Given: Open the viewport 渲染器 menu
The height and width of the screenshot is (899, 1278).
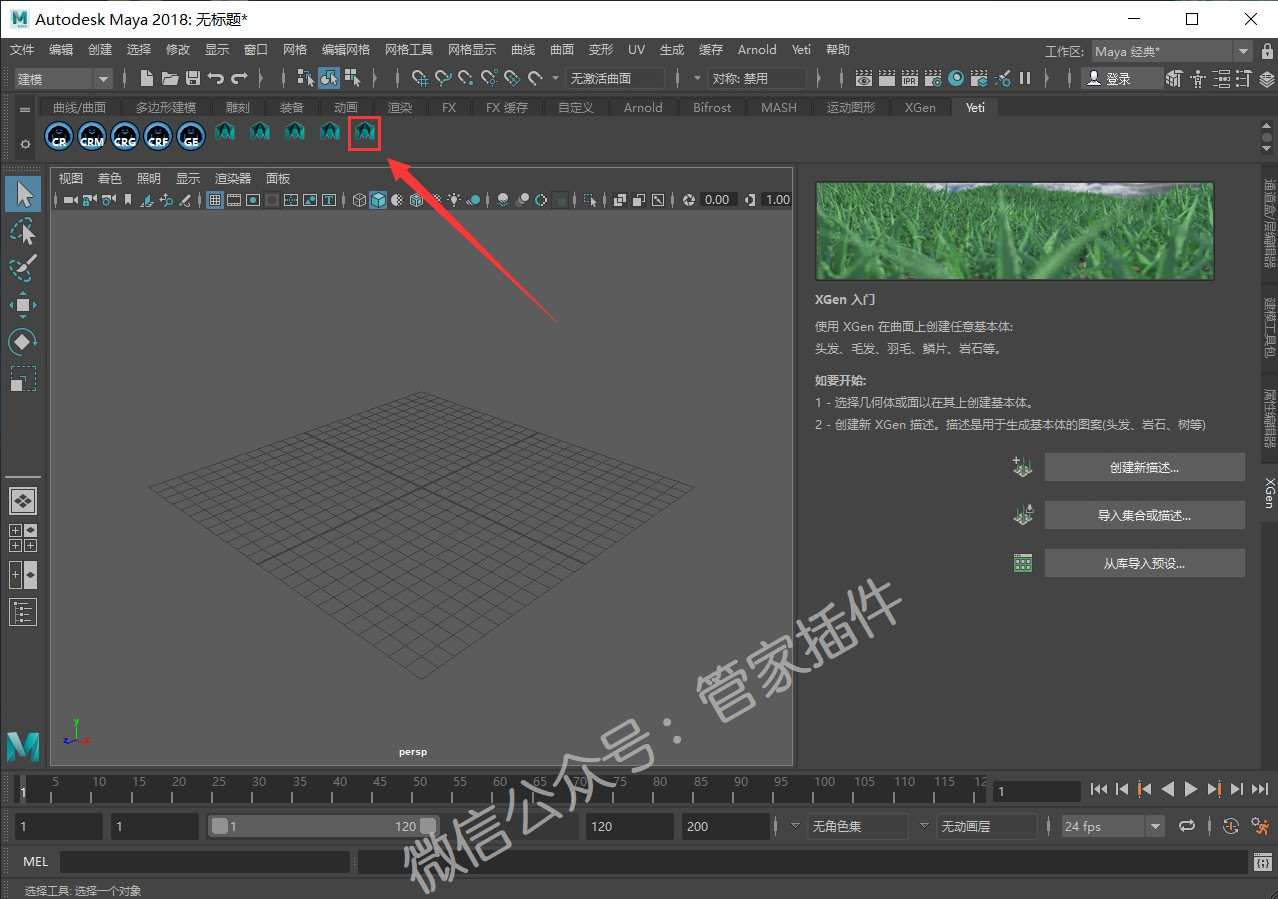Looking at the screenshot, I should (233, 178).
